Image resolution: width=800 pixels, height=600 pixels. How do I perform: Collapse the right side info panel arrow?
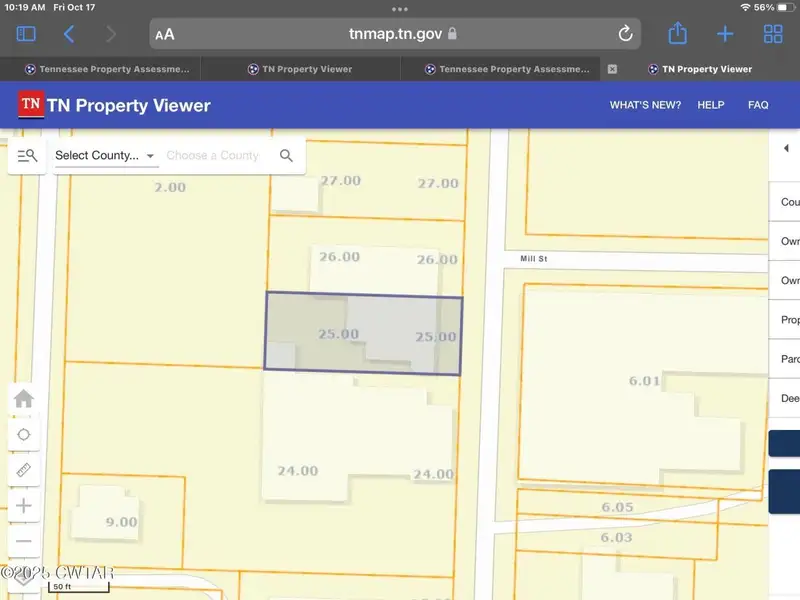pyautogui.click(x=786, y=148)
